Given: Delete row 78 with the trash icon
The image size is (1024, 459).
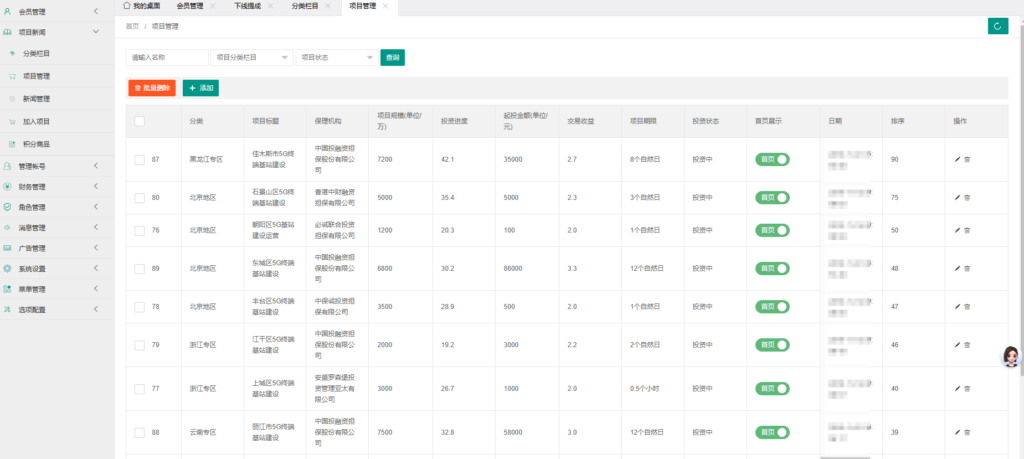Looking at the screenshot, I should [x=967, y=306].
